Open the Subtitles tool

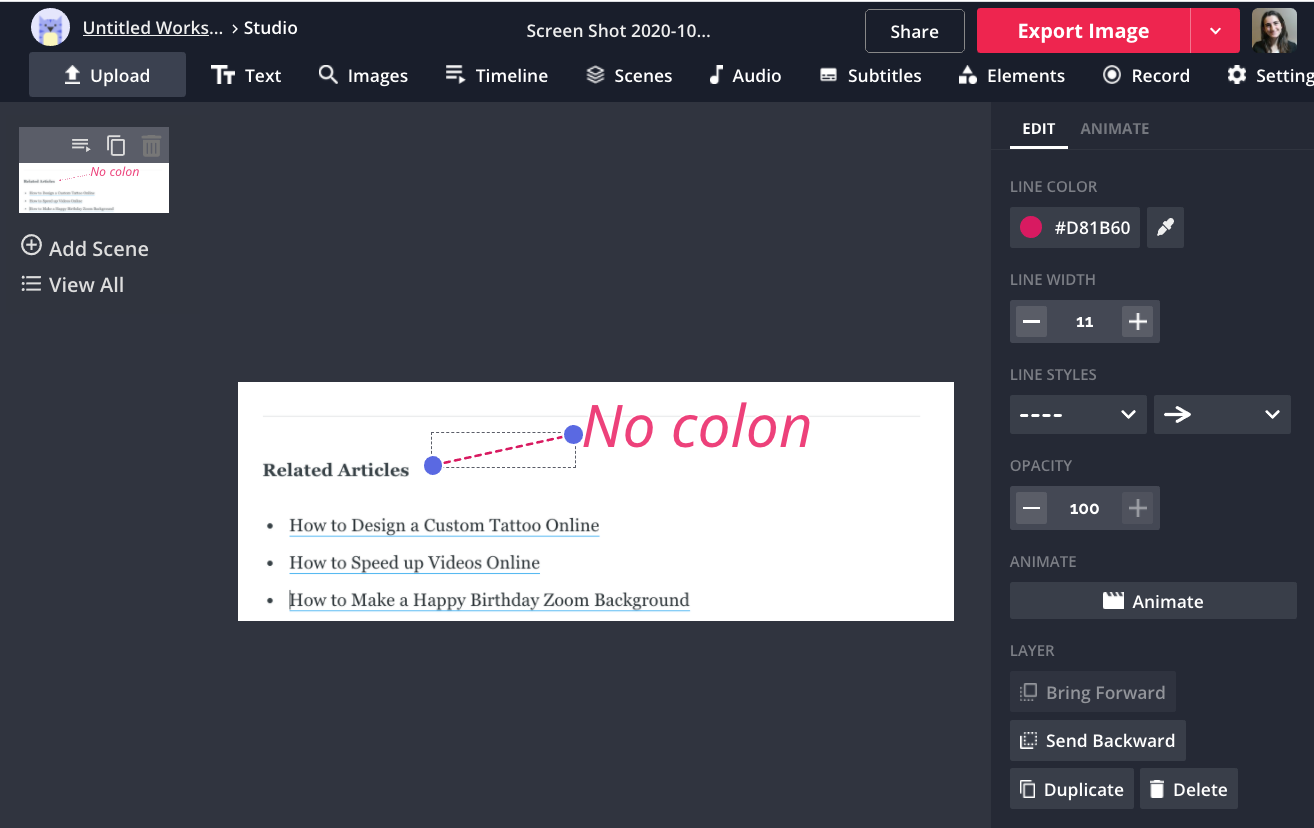point(870,76)
